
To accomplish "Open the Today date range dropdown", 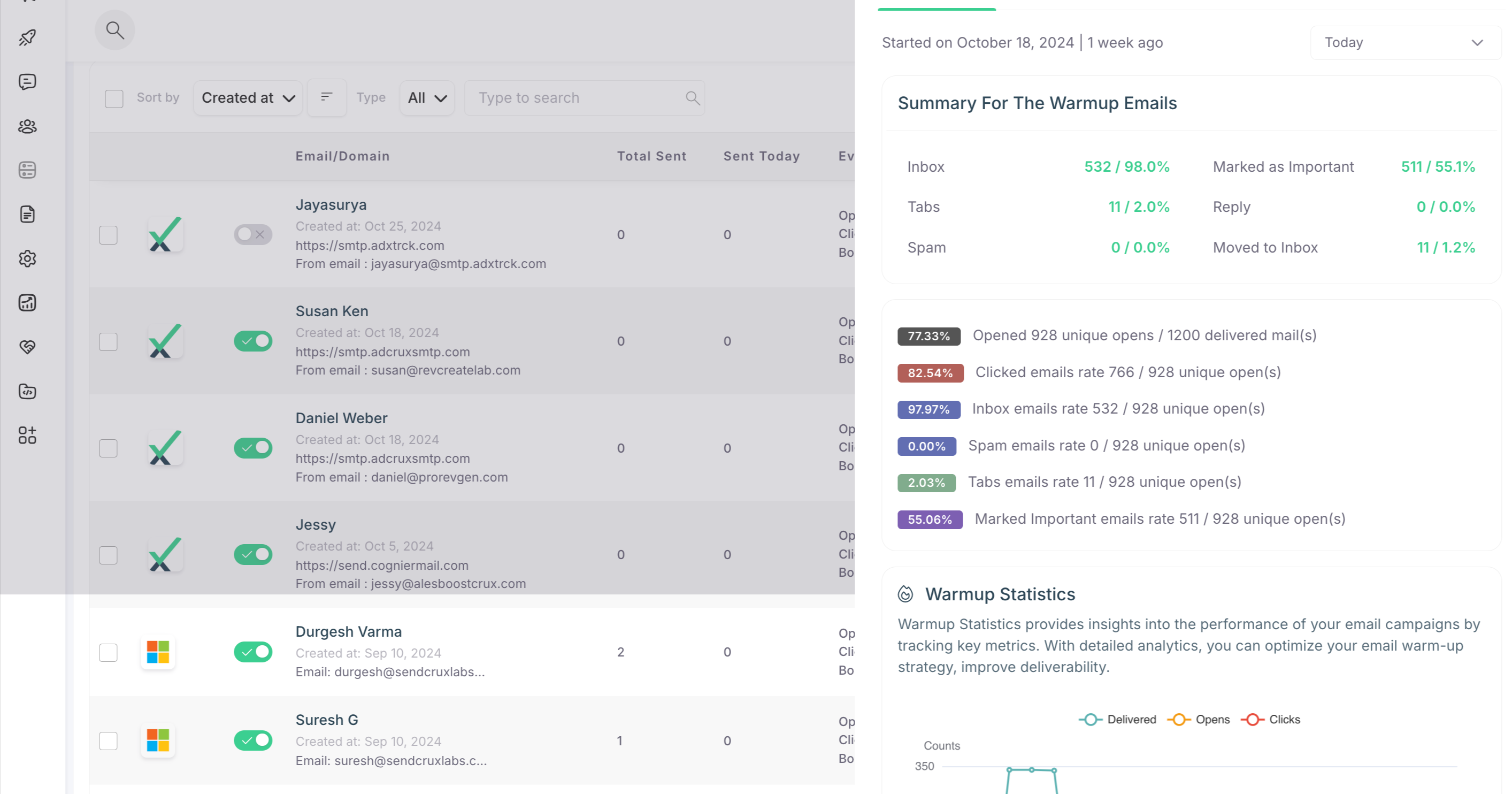I will pos(1404,43).
